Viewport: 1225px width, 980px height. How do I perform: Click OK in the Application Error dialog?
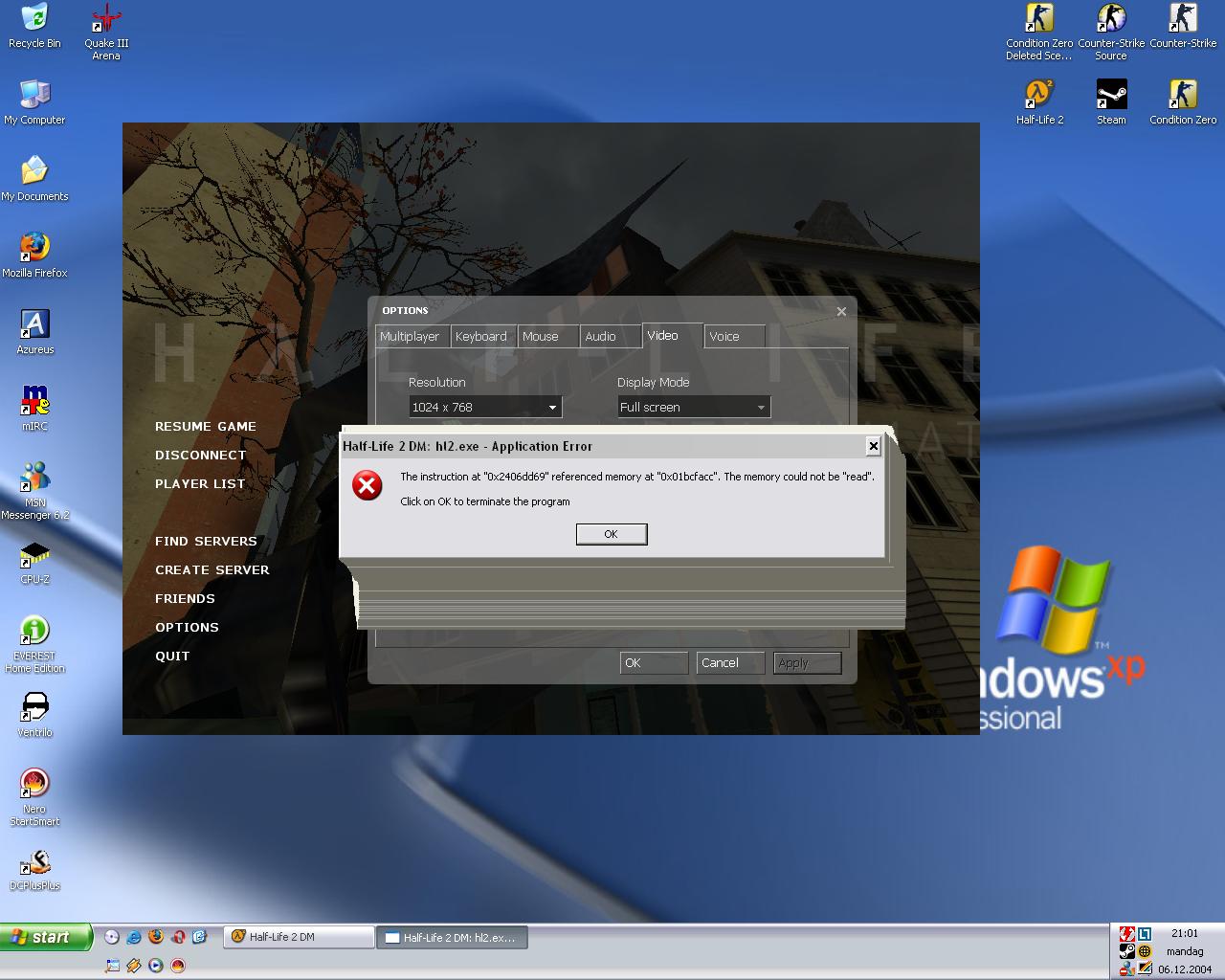coord(612,534)
